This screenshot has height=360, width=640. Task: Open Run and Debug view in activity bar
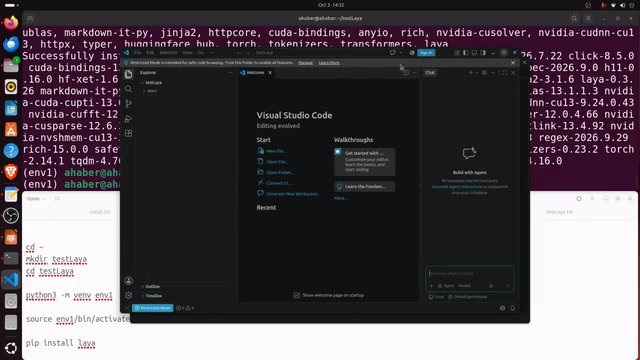click(x=129, y=118)
